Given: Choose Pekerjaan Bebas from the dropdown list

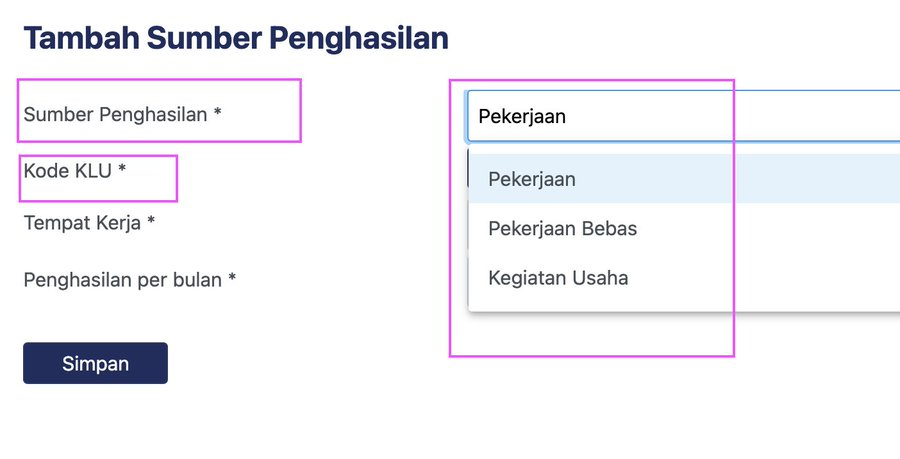Looking at the screenshot, I should [562, 229].
